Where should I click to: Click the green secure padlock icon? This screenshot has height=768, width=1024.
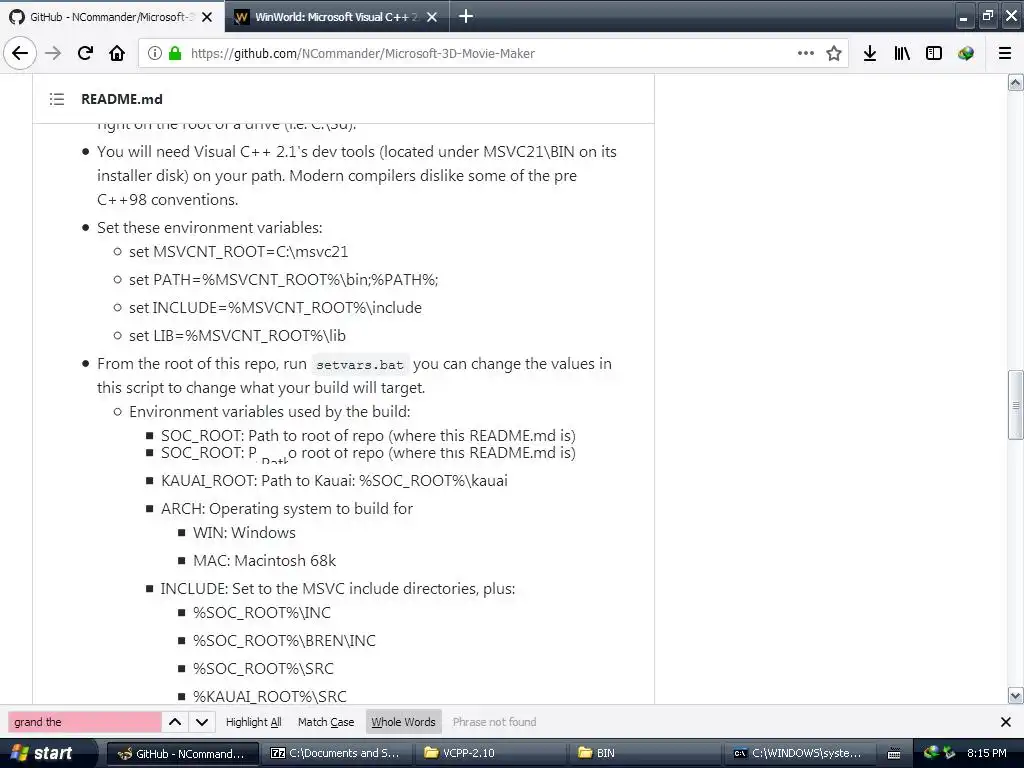tap(175, 53)
